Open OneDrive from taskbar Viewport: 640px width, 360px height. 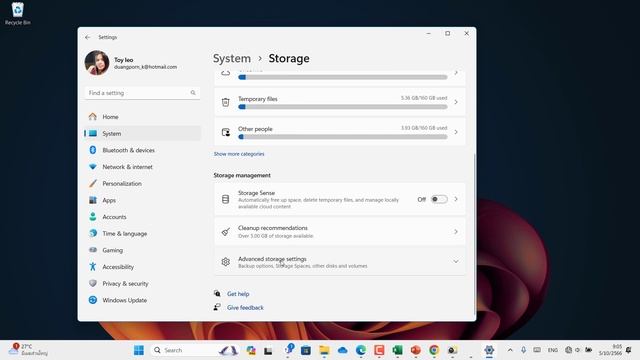pyautogui.click(x=342, y=350)
